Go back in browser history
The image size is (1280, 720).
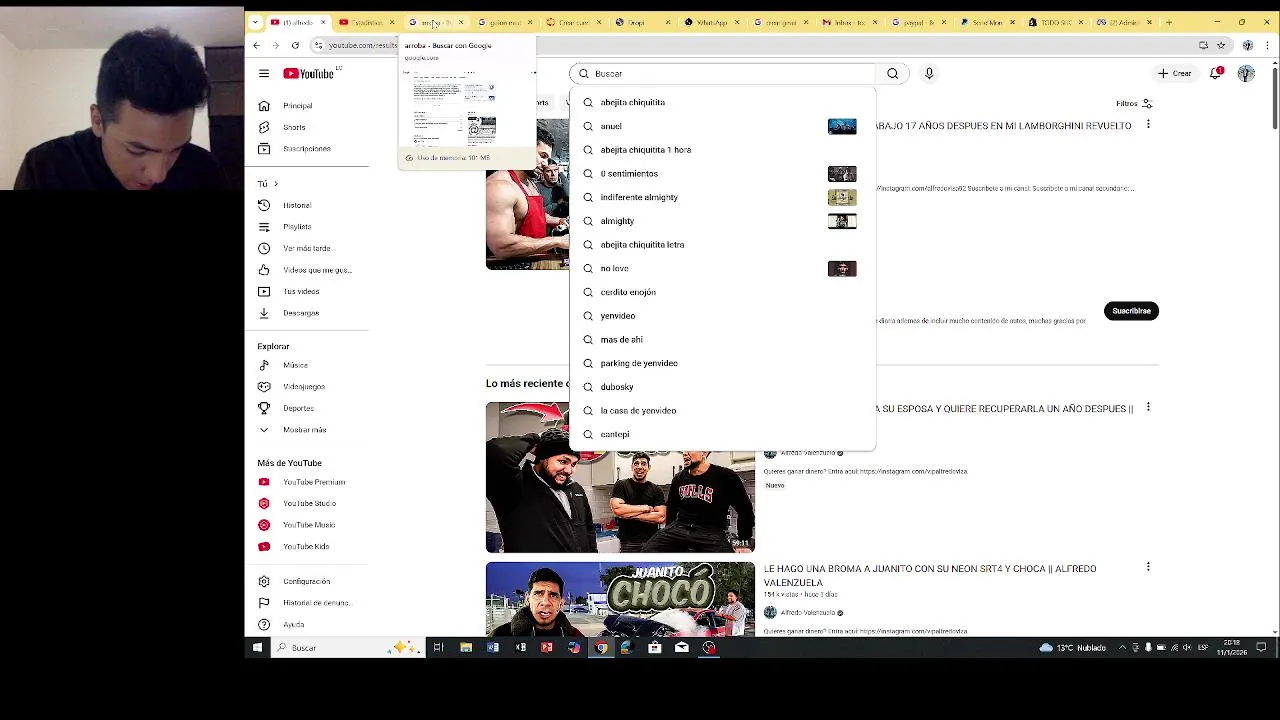tap(257, 45)
